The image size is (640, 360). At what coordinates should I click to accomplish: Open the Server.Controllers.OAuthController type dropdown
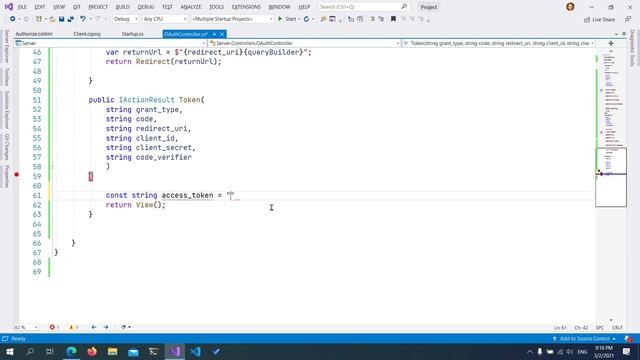coord(304,43)
